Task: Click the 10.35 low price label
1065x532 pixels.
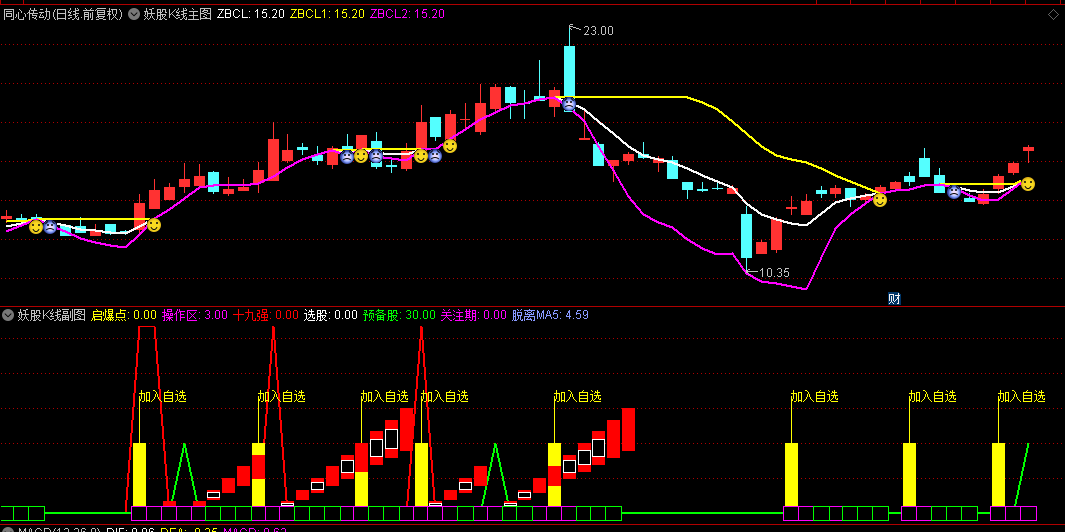Action: click(774, 272)
